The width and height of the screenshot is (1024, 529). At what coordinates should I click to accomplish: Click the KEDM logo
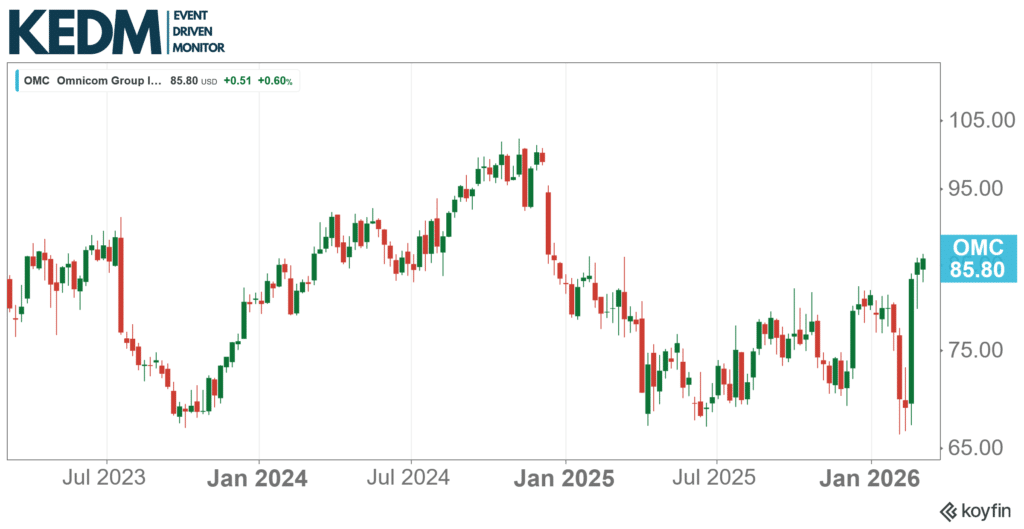click(83, 31)
